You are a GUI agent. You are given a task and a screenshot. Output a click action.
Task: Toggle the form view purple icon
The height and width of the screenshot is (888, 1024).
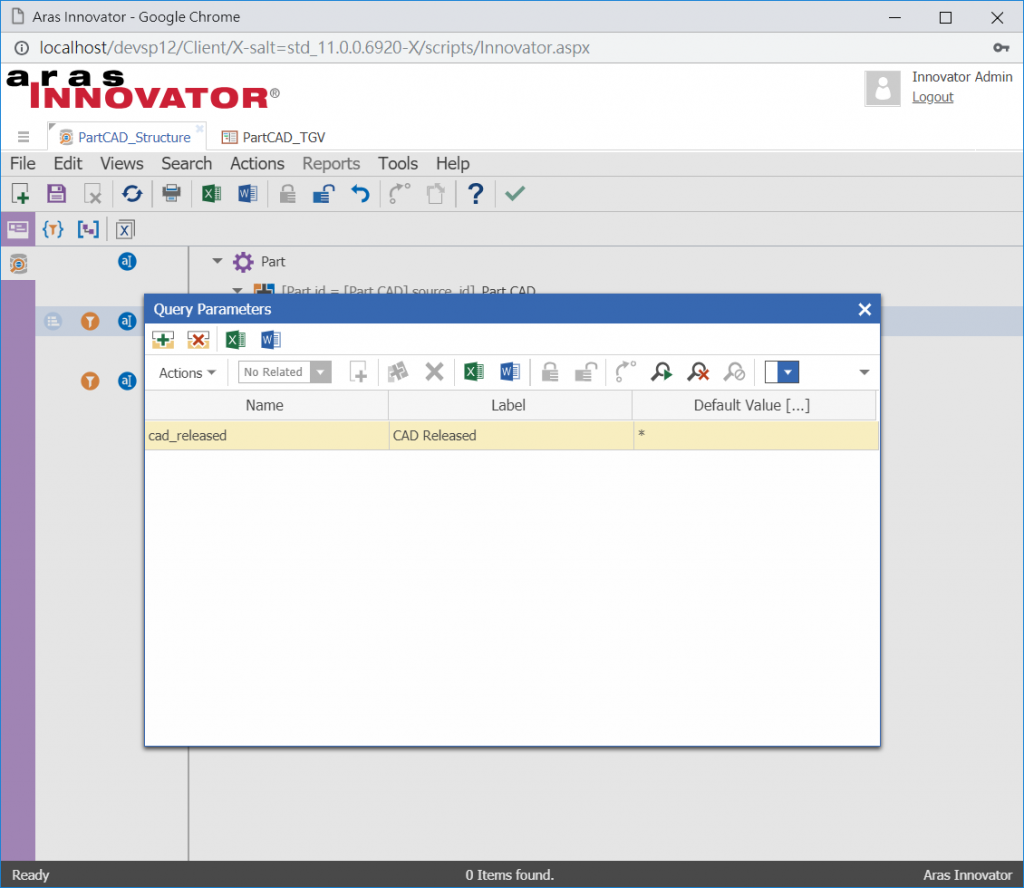pos(18,229)
